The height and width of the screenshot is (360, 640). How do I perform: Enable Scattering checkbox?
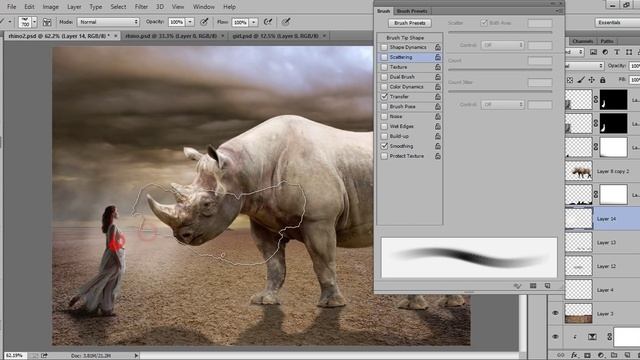point(384,57)
